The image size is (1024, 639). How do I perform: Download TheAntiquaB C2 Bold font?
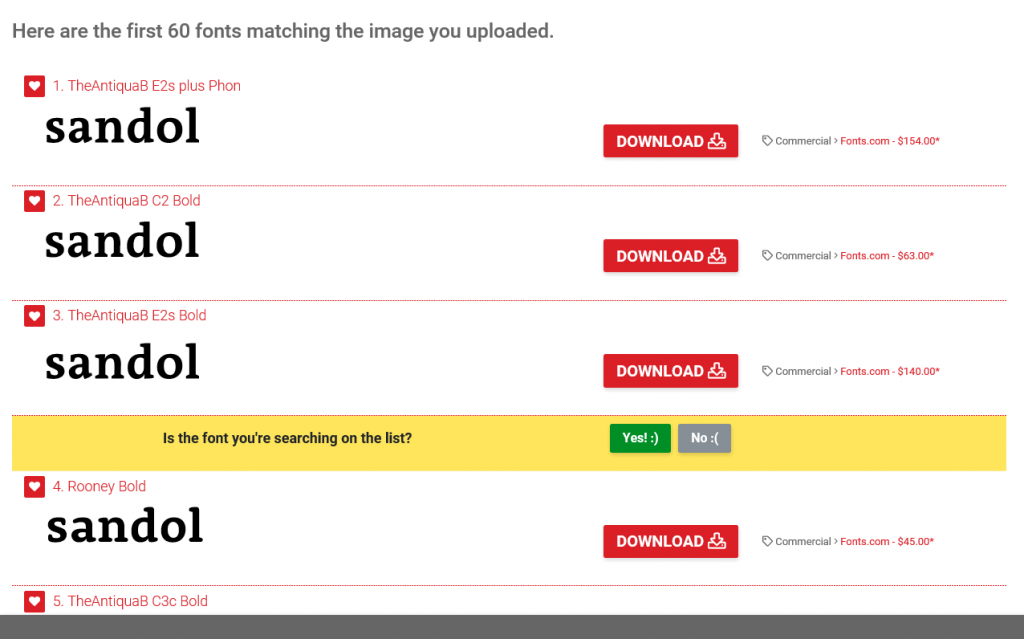671,256
